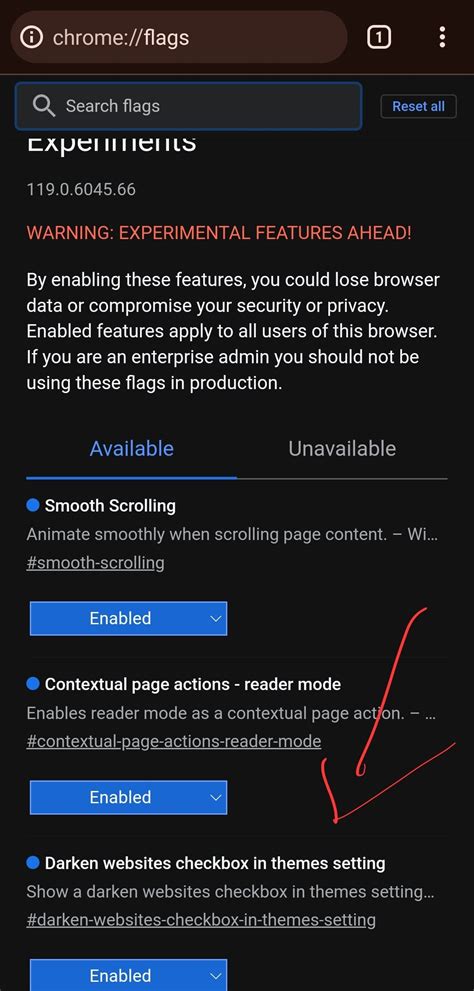The width and height of the screenshot is (474, 991).
Task: Click the blue dot beside Darken websites checkbox
Action: tap(33, 863)
